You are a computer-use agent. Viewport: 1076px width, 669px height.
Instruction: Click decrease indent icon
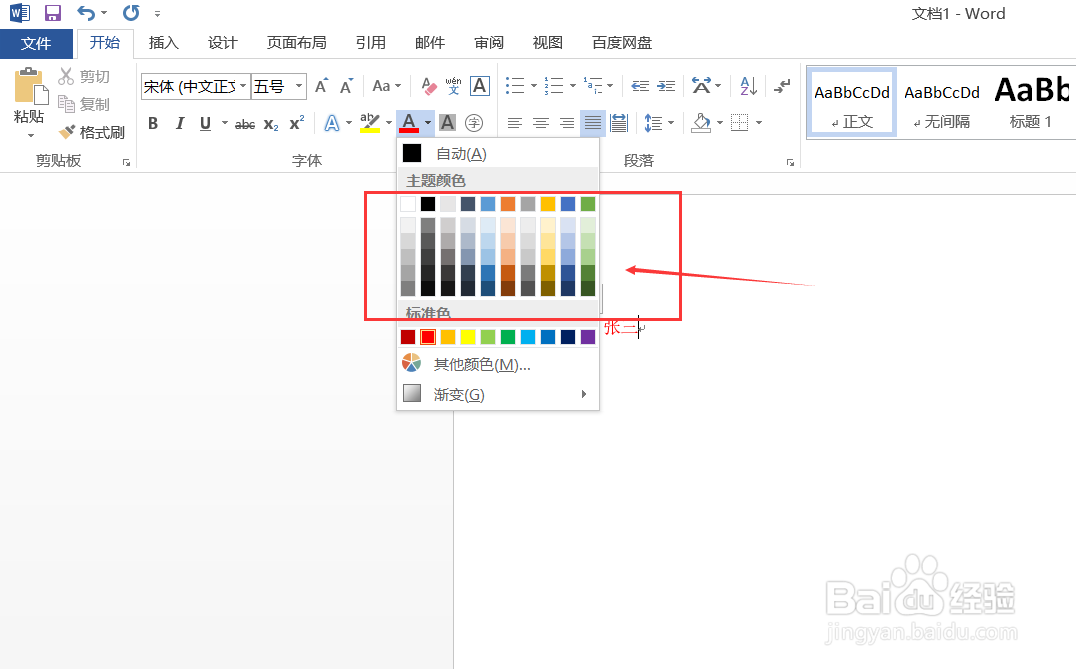[x=640, y=86]
